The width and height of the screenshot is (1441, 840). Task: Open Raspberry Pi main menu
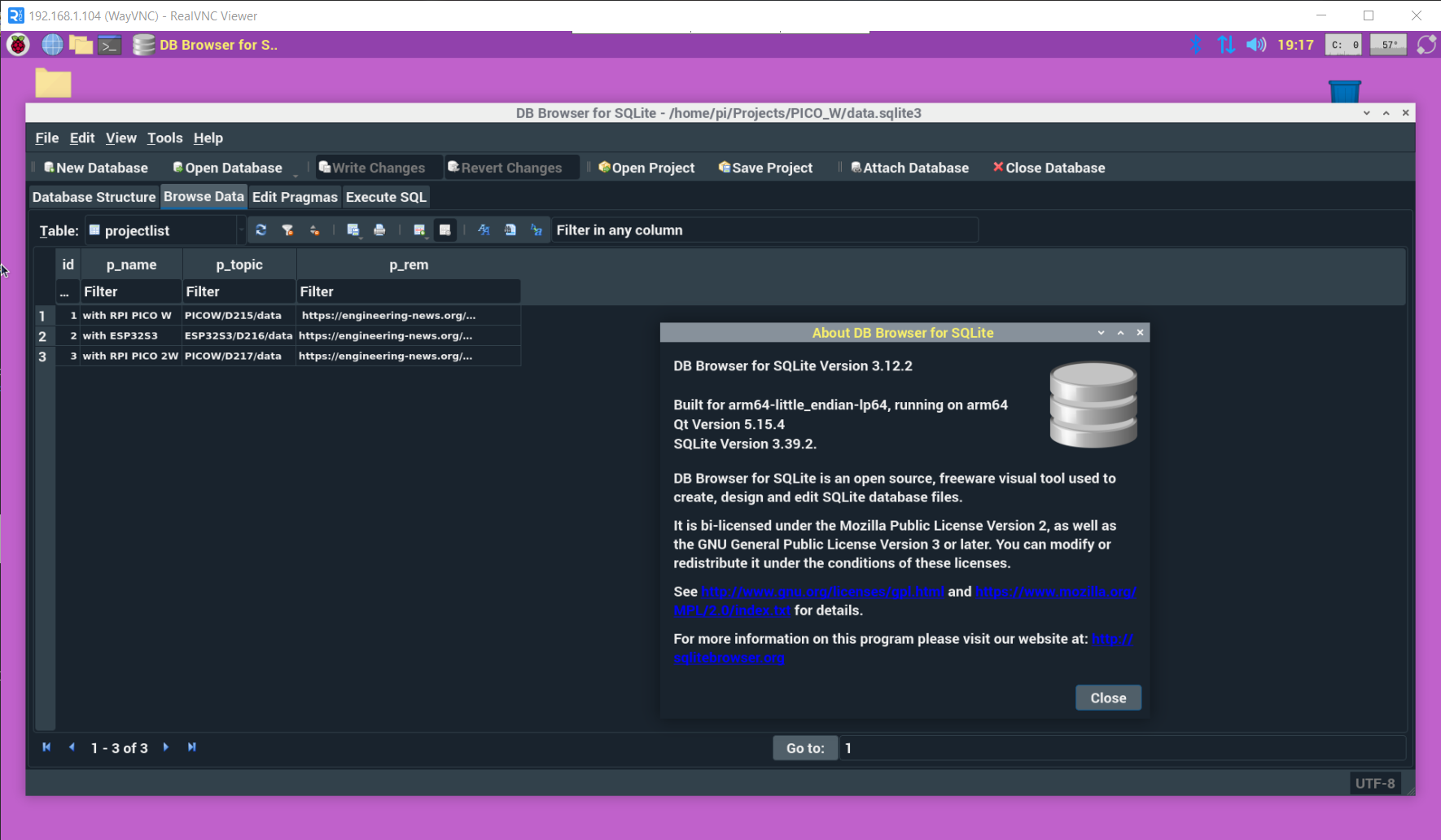[x=18, y=45]
